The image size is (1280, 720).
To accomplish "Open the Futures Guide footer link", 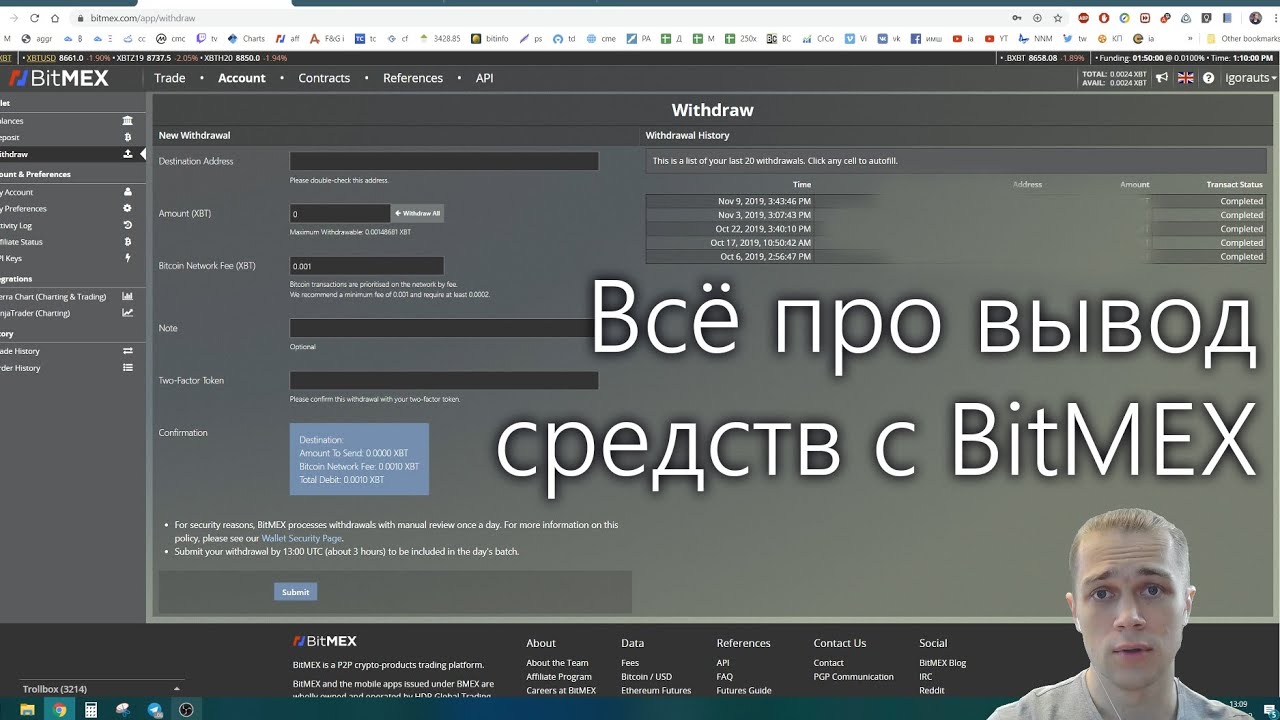I will click(744, 691).
